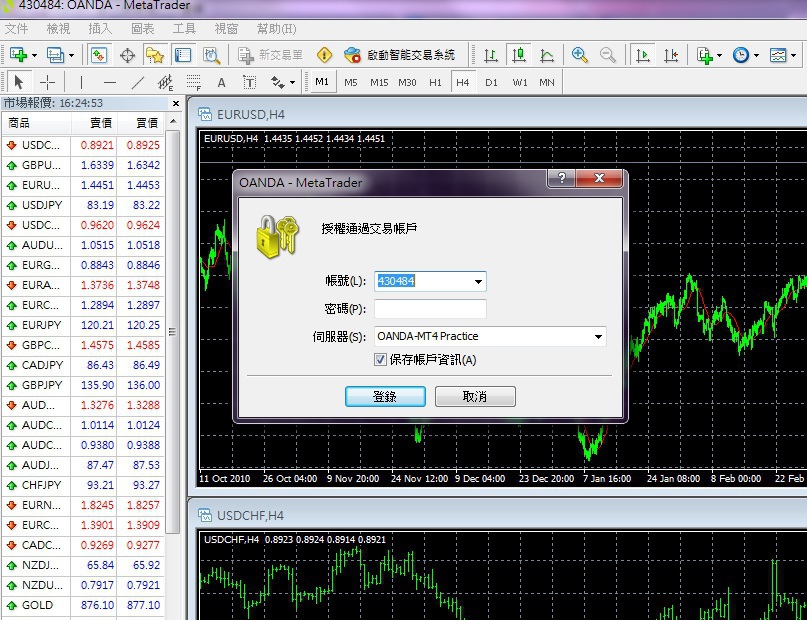Open the 檢視 menu
The height and width of the screenshot is (620, 807).
pyautogui.click(x=58, y=29)
